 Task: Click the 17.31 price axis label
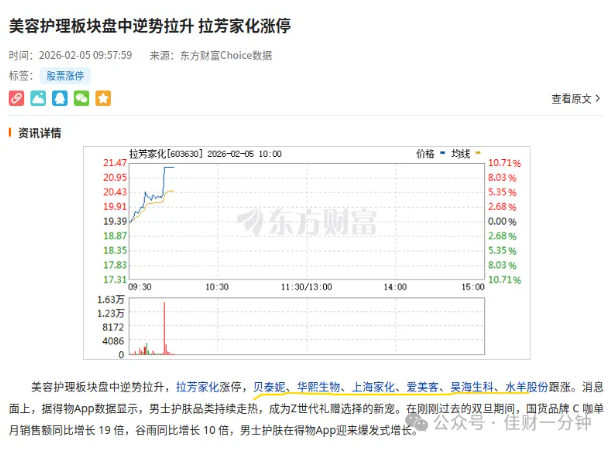115,279
